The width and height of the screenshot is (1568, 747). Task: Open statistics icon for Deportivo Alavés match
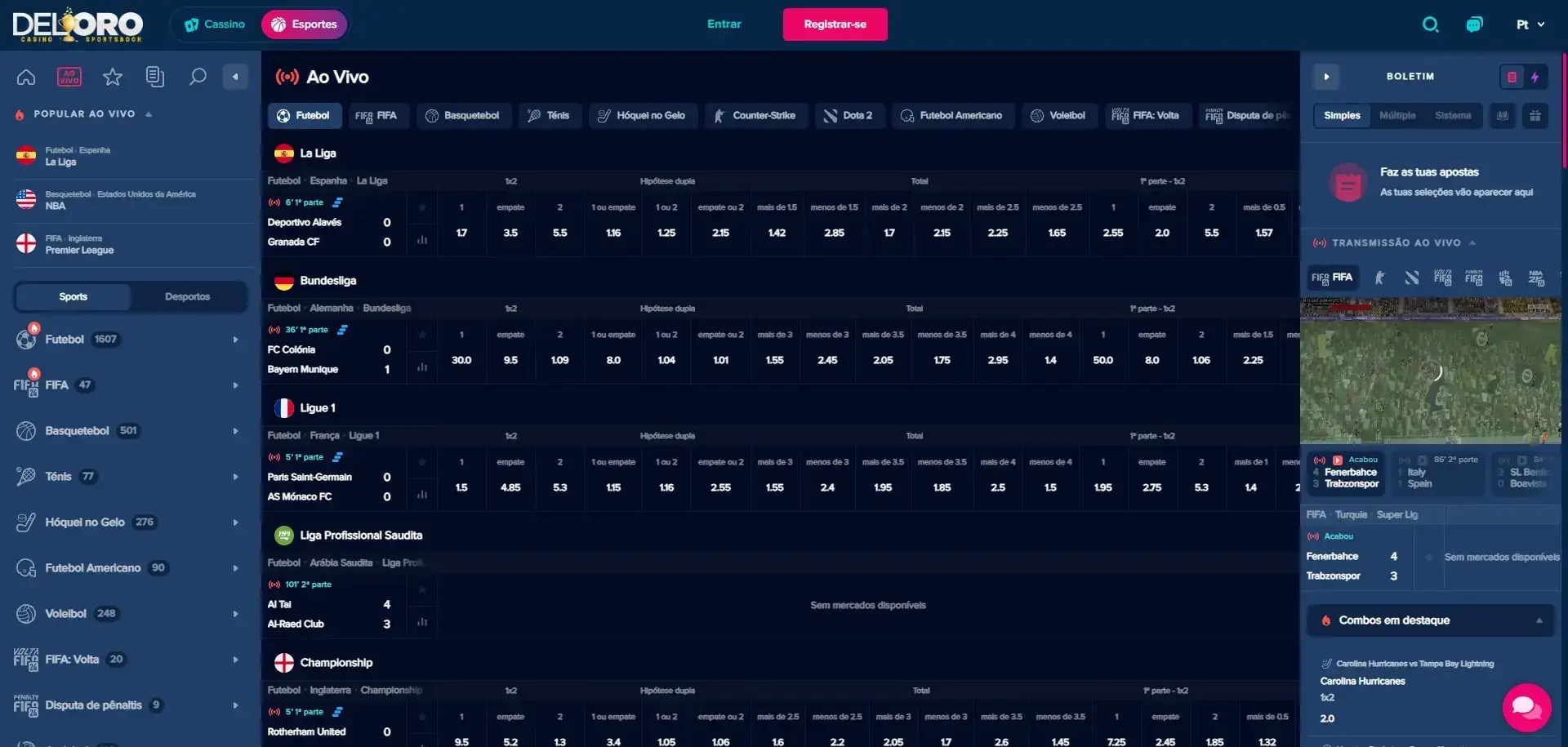click(422, 240)
